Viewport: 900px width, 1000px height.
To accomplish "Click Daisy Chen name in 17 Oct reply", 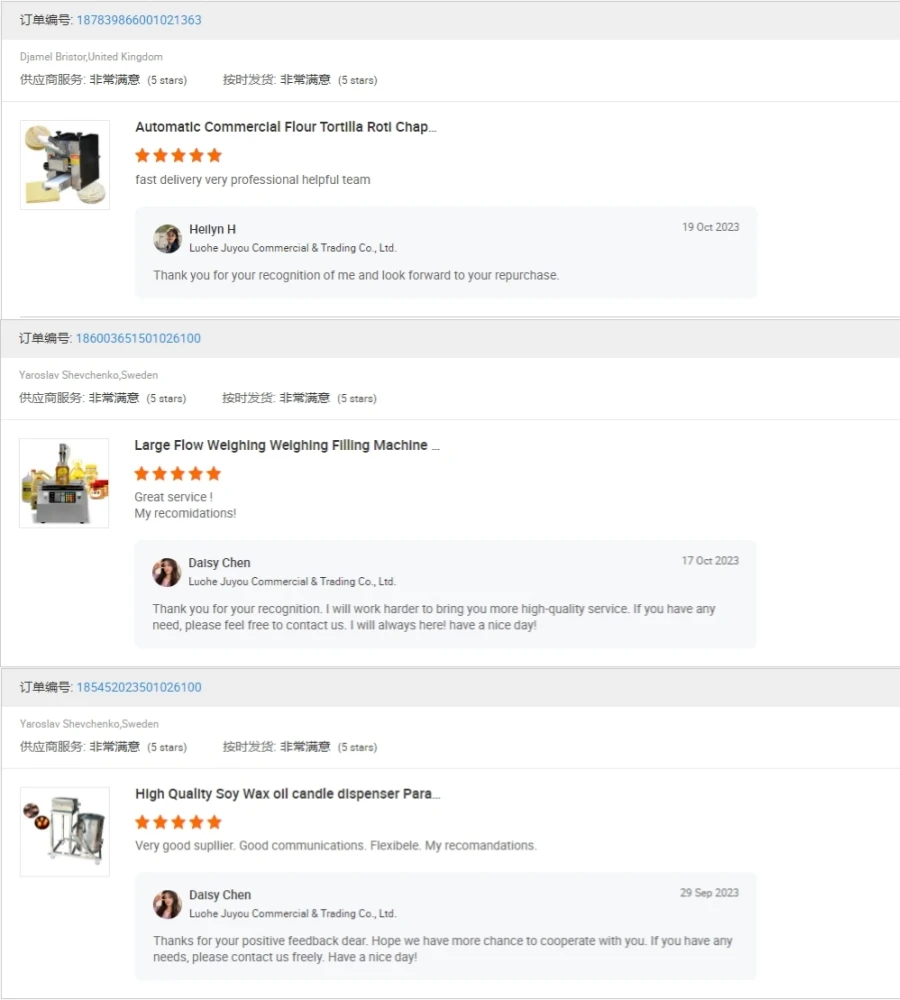I will tap(219, 562).
